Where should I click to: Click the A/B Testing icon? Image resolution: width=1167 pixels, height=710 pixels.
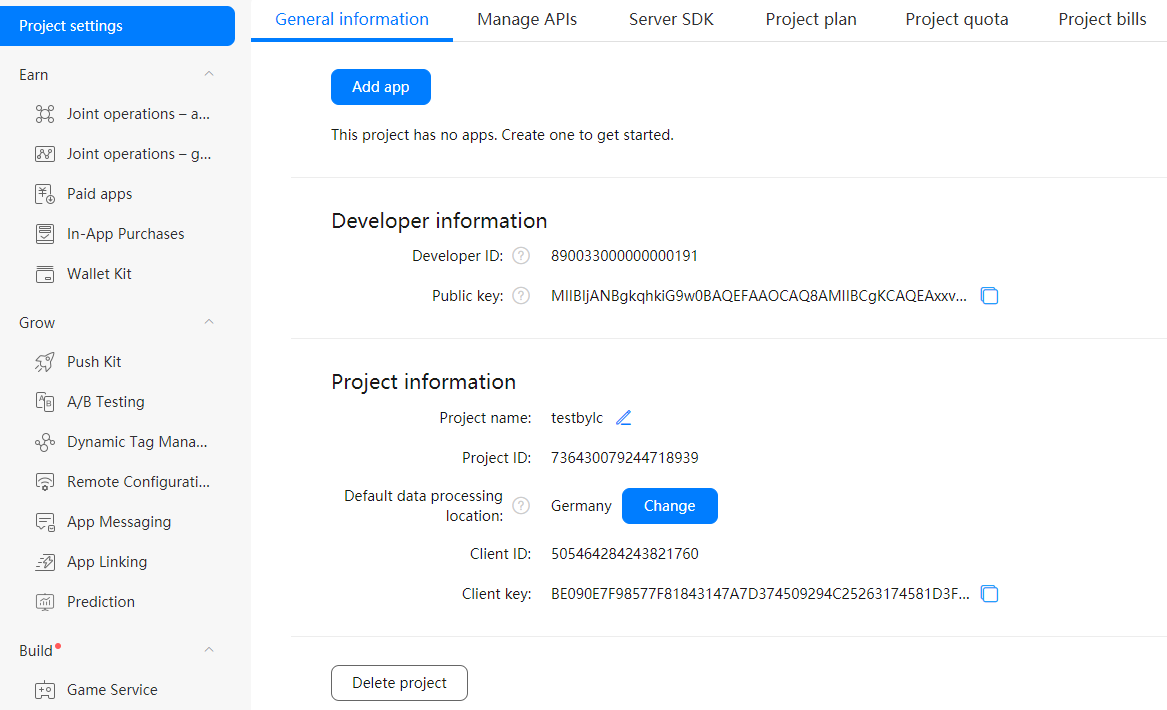pos(45,402)
